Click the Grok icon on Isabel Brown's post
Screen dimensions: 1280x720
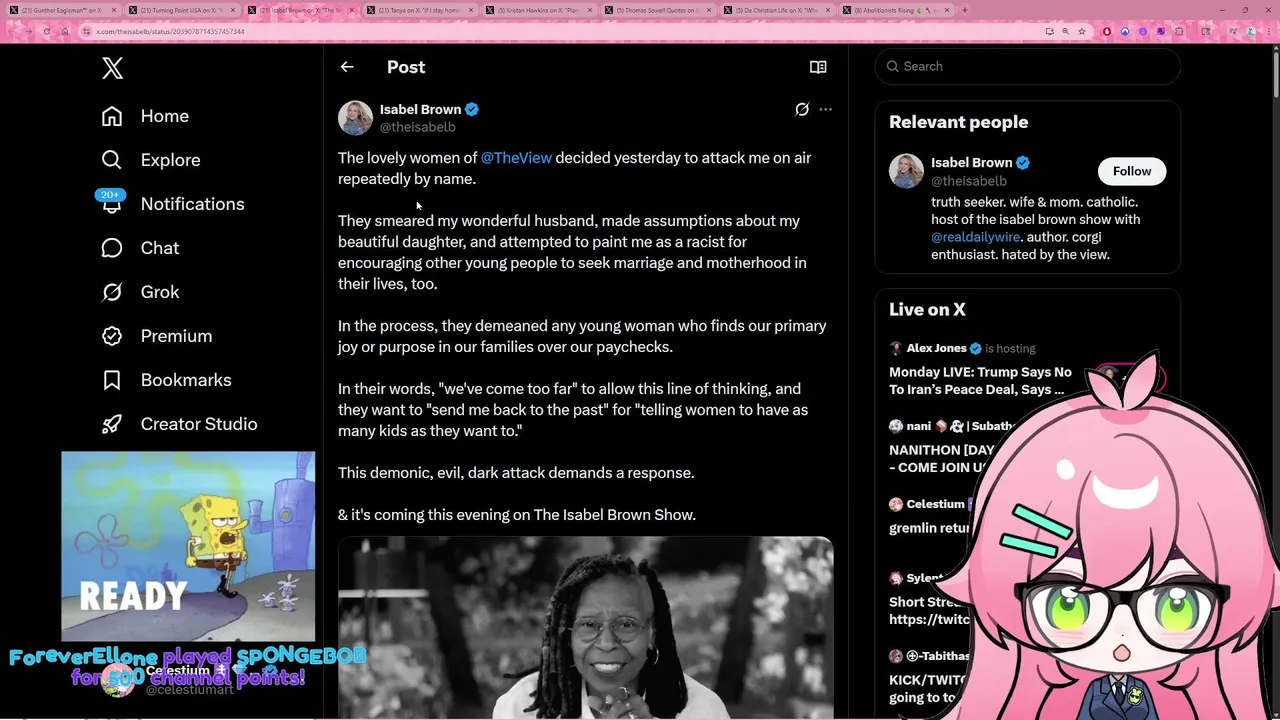pyautogui.click(x=802, y=109)
